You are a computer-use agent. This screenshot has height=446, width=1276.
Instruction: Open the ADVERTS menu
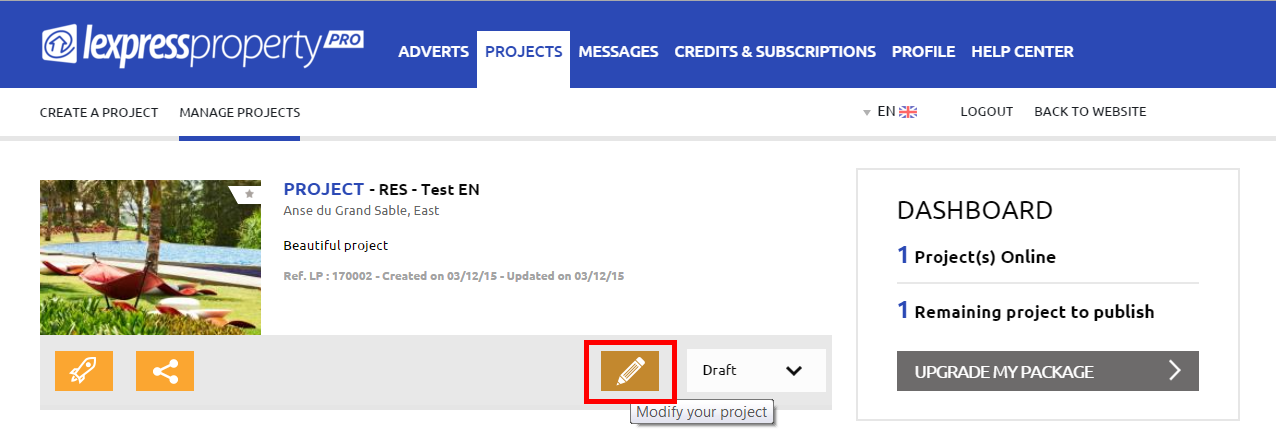[433, 52]
